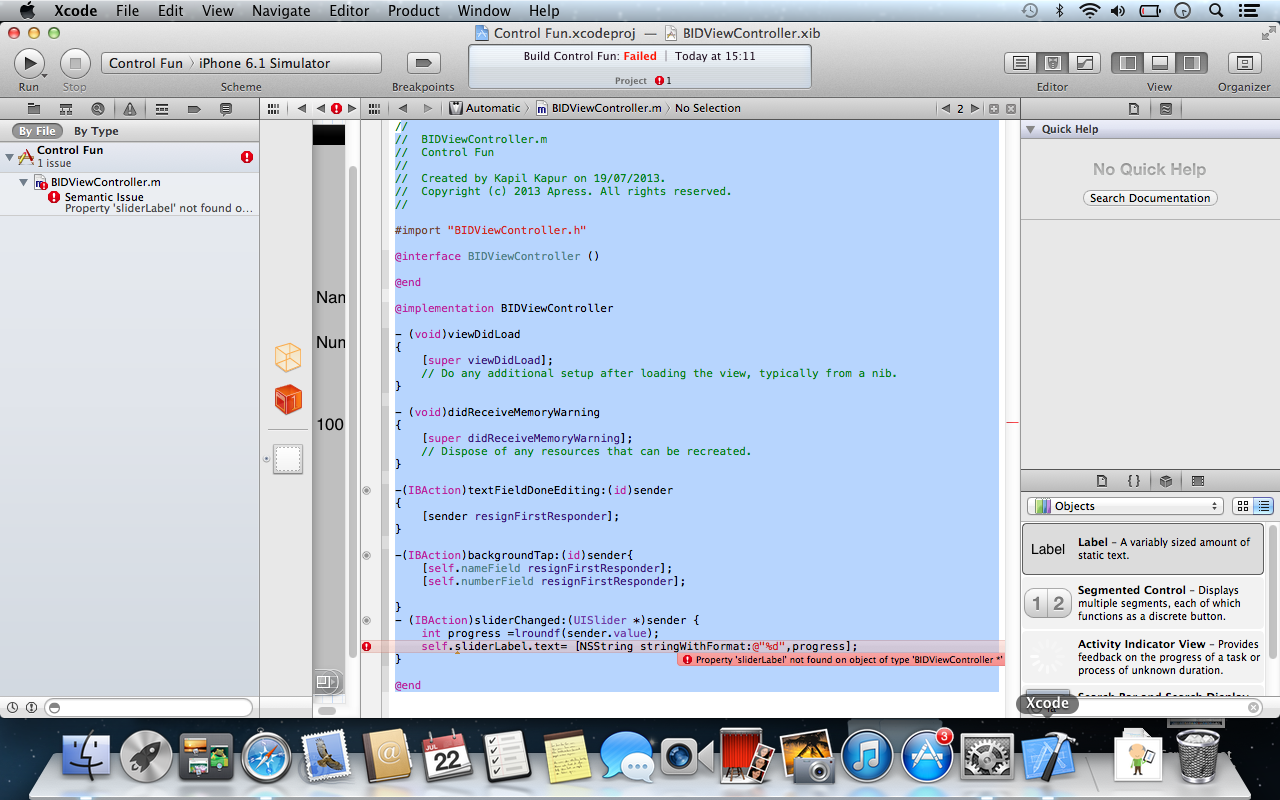This screenshot has width=1280, height=800.
Task: Show the Search navigator
Action: coord(97,108)
